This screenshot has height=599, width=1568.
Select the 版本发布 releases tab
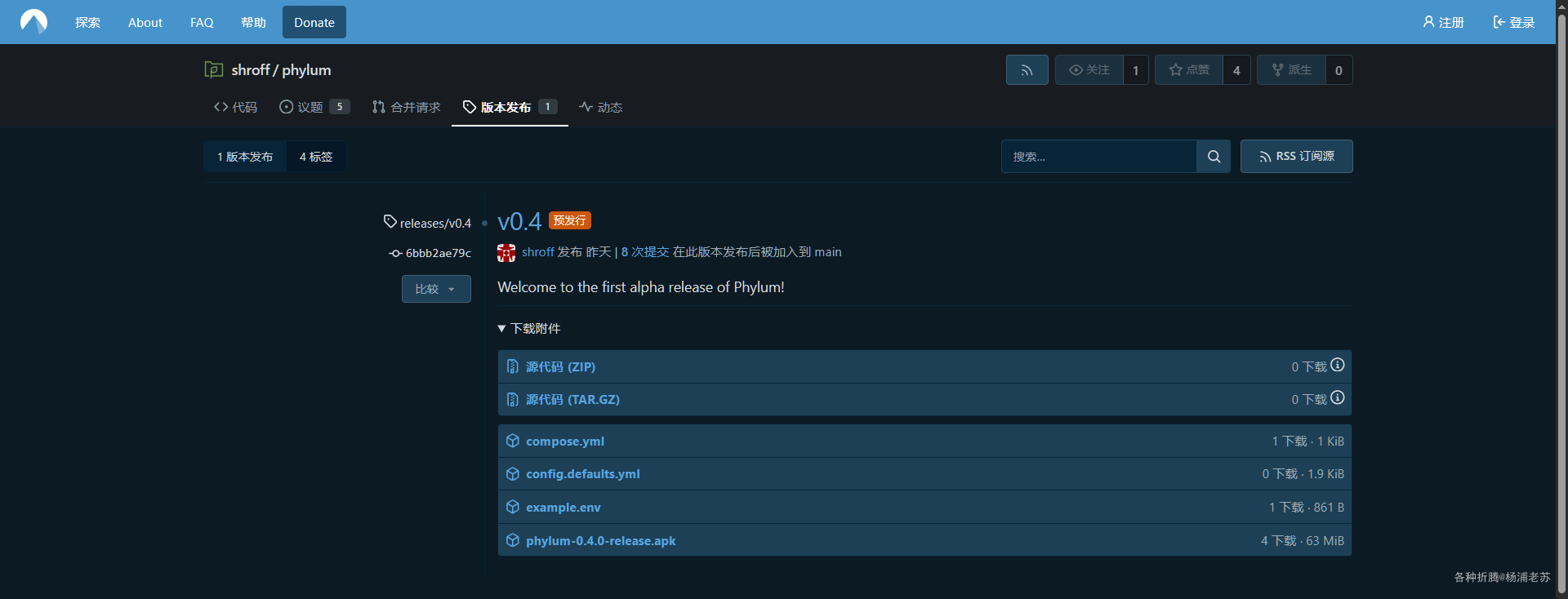tap(510, 107)
